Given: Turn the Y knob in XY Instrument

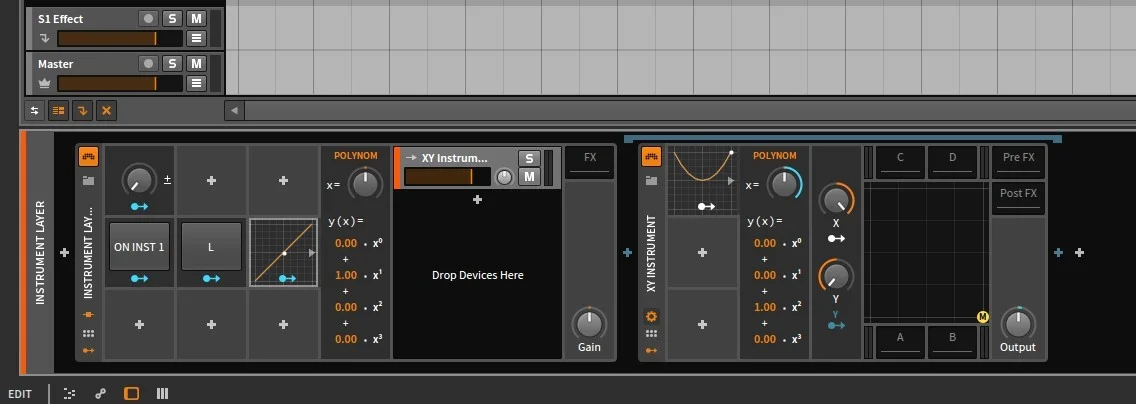Looking at the screenshot, I should click(836, 276).
